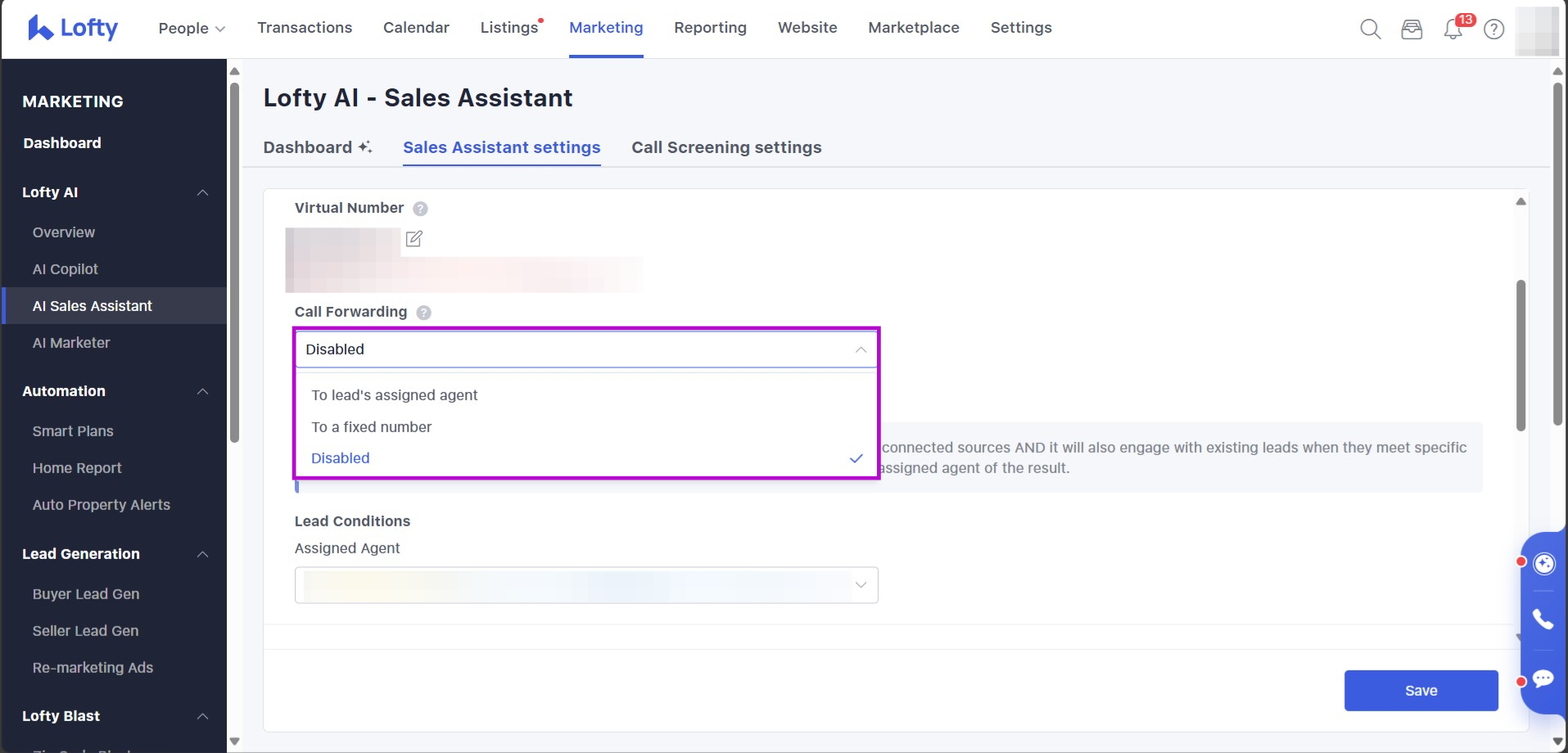Edit the virtual number with pencil icon
The image size is (1568, 753).
pos(414,238)
